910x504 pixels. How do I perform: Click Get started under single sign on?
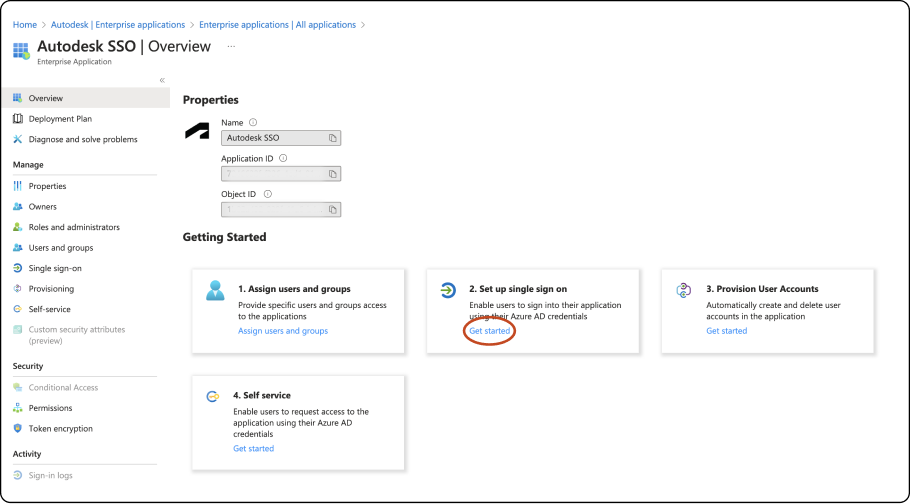pos(490,331)
